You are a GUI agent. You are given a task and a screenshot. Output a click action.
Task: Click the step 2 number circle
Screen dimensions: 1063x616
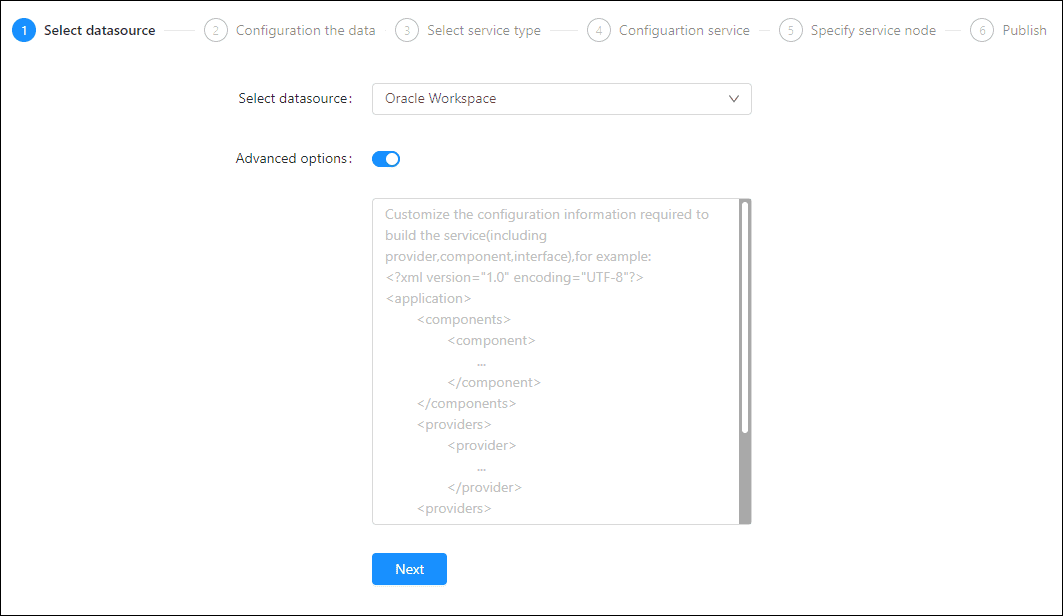click(215, 30)
